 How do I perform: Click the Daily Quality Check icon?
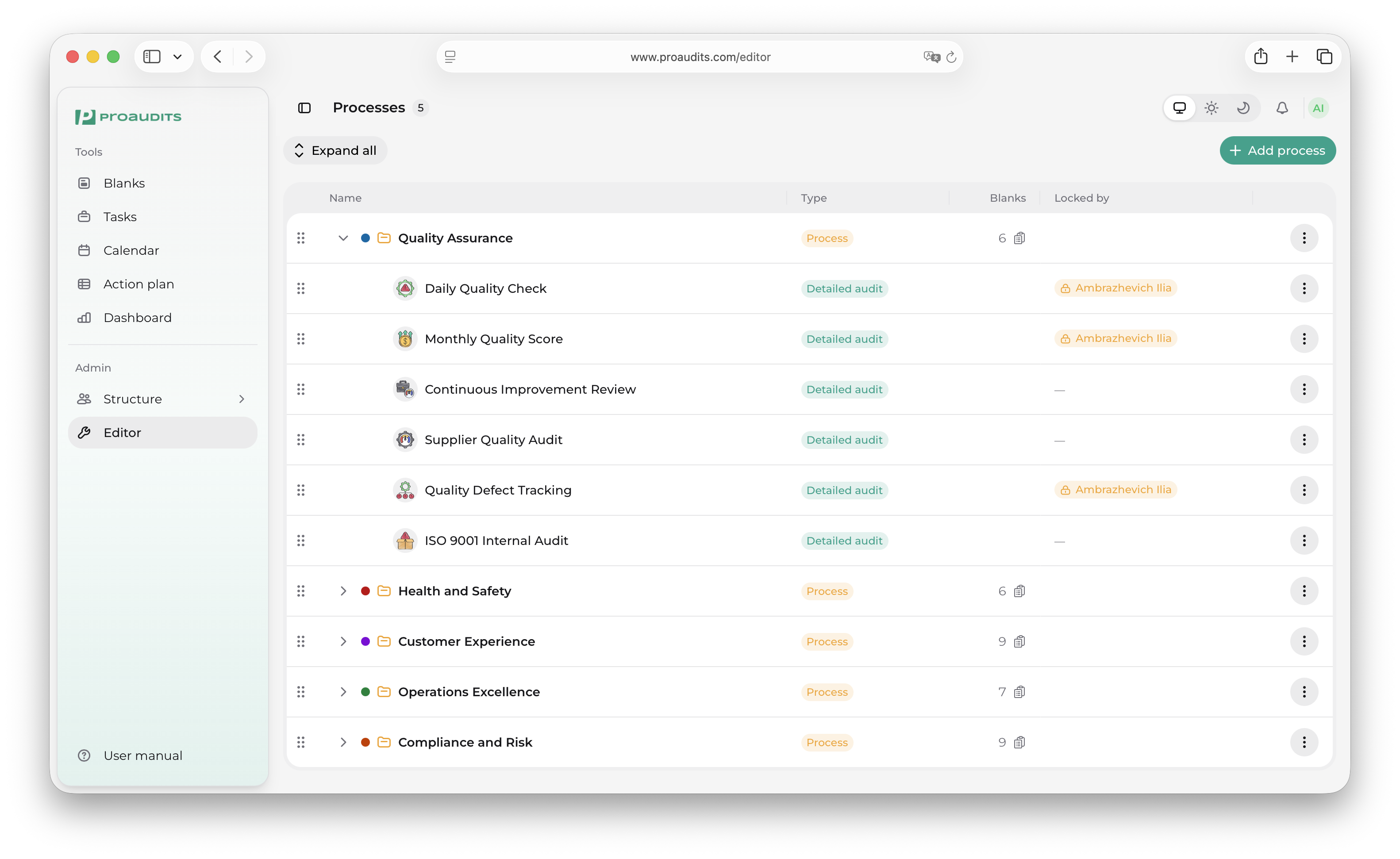(x=405, y=288)
